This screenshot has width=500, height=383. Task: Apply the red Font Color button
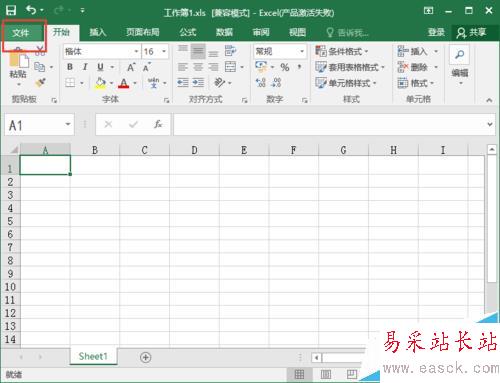[124, 83]
